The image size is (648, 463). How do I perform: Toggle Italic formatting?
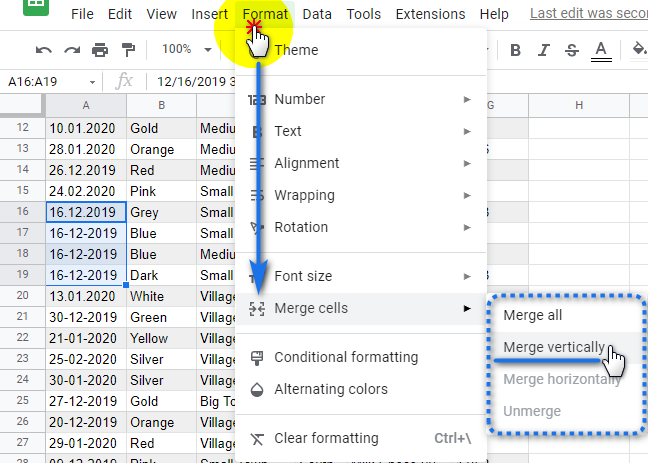coord(543,50)
